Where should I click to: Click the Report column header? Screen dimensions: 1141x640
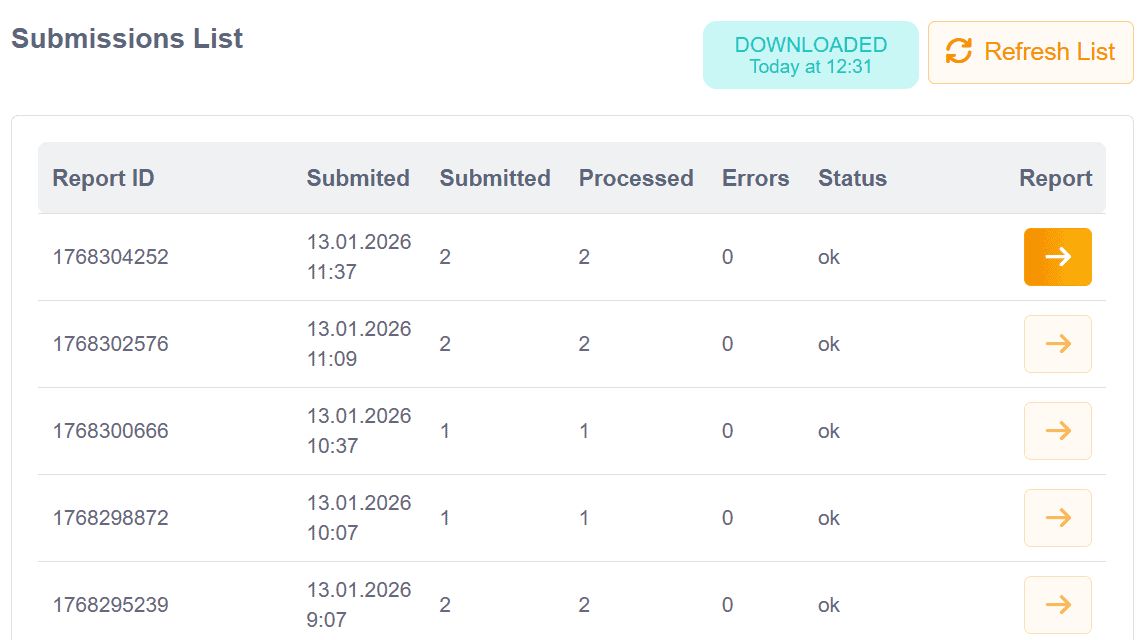pyautogui.click(x=1055, y=178)
